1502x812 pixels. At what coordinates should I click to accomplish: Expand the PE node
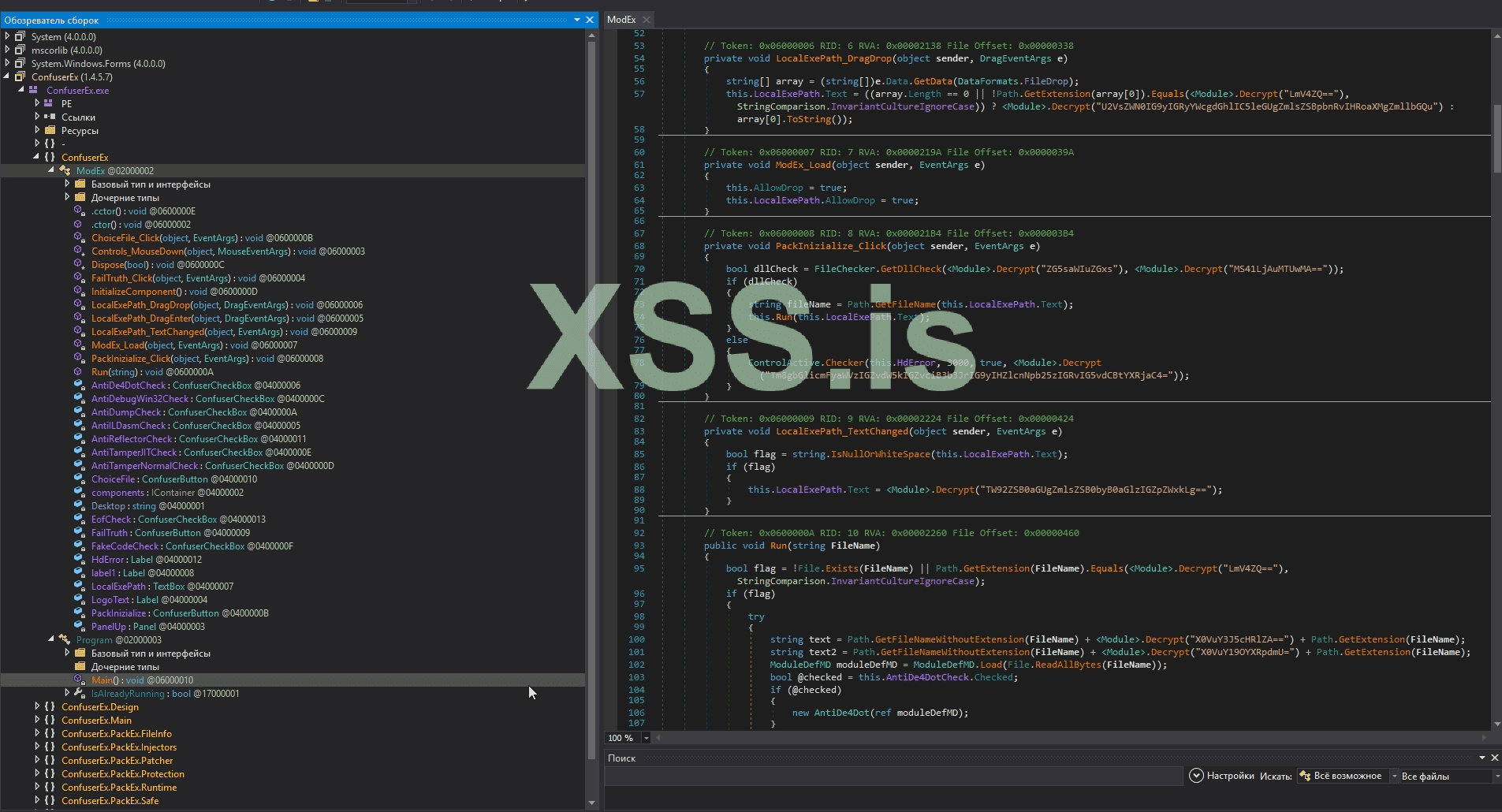coord(37,103)
